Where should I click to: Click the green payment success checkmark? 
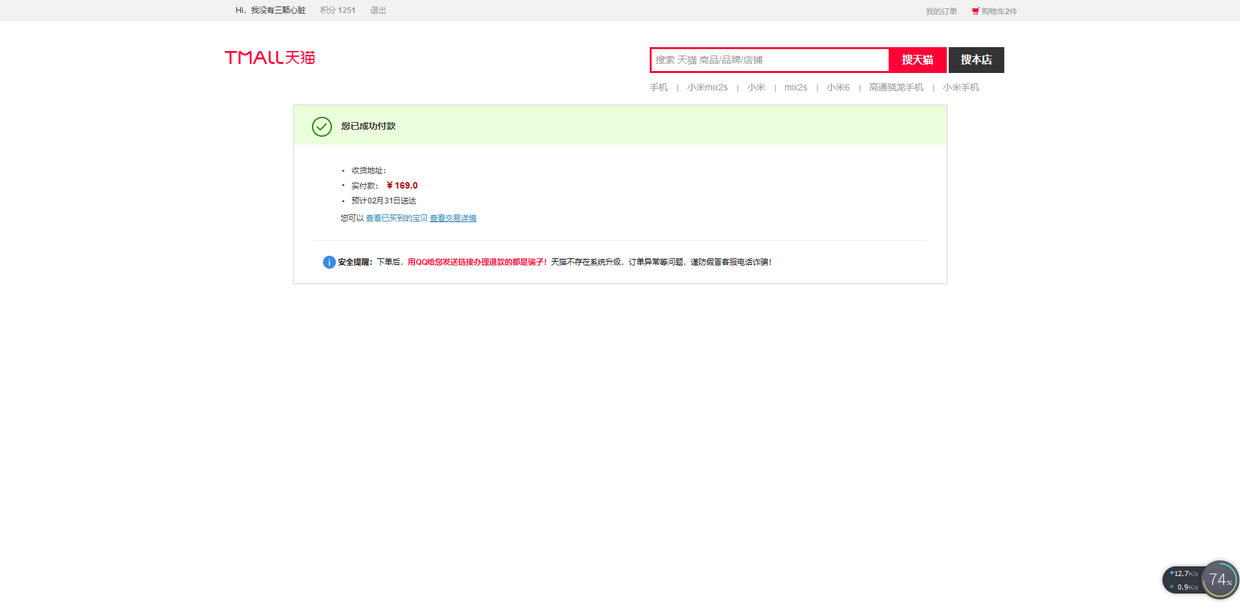coord(322,126)
